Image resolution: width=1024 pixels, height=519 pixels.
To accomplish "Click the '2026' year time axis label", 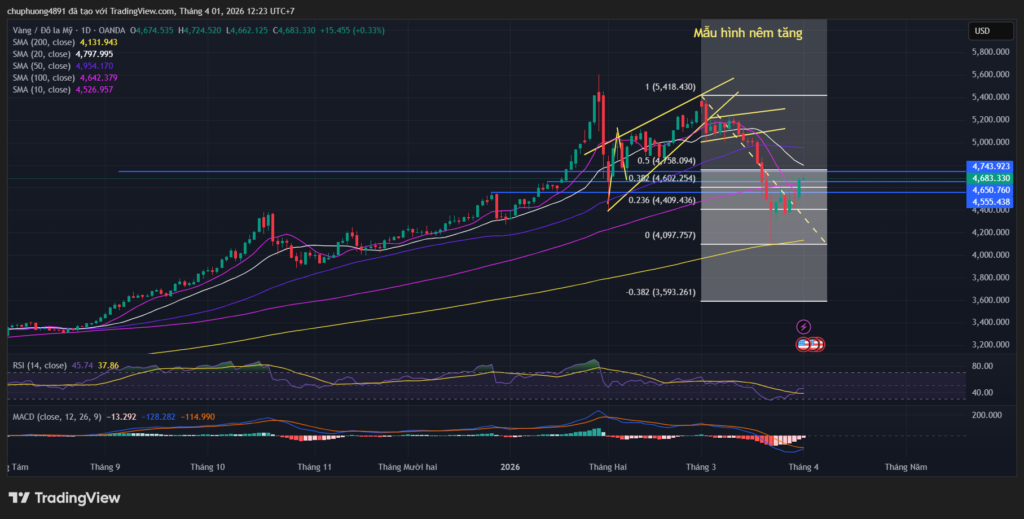I will pos(510,467).
